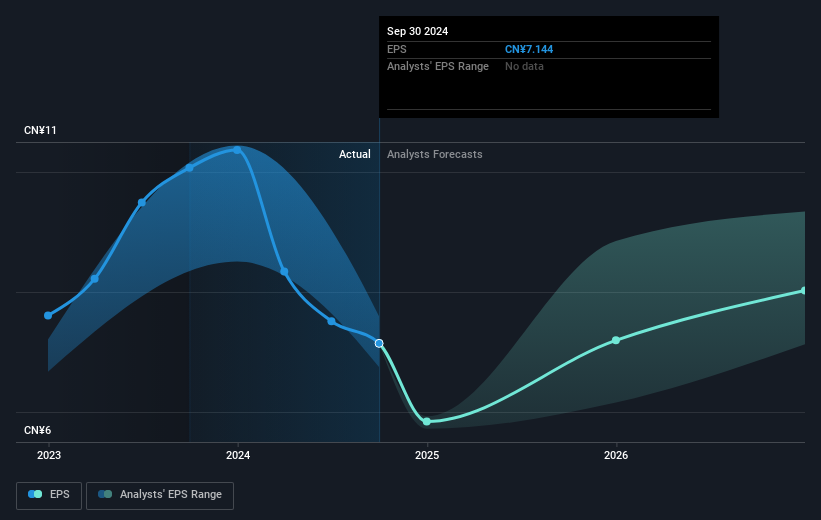Click the Sep 30 2024 tooltip date
This screenshot has height=520, width=821.
pyautogui.click(x=417, y=31)
